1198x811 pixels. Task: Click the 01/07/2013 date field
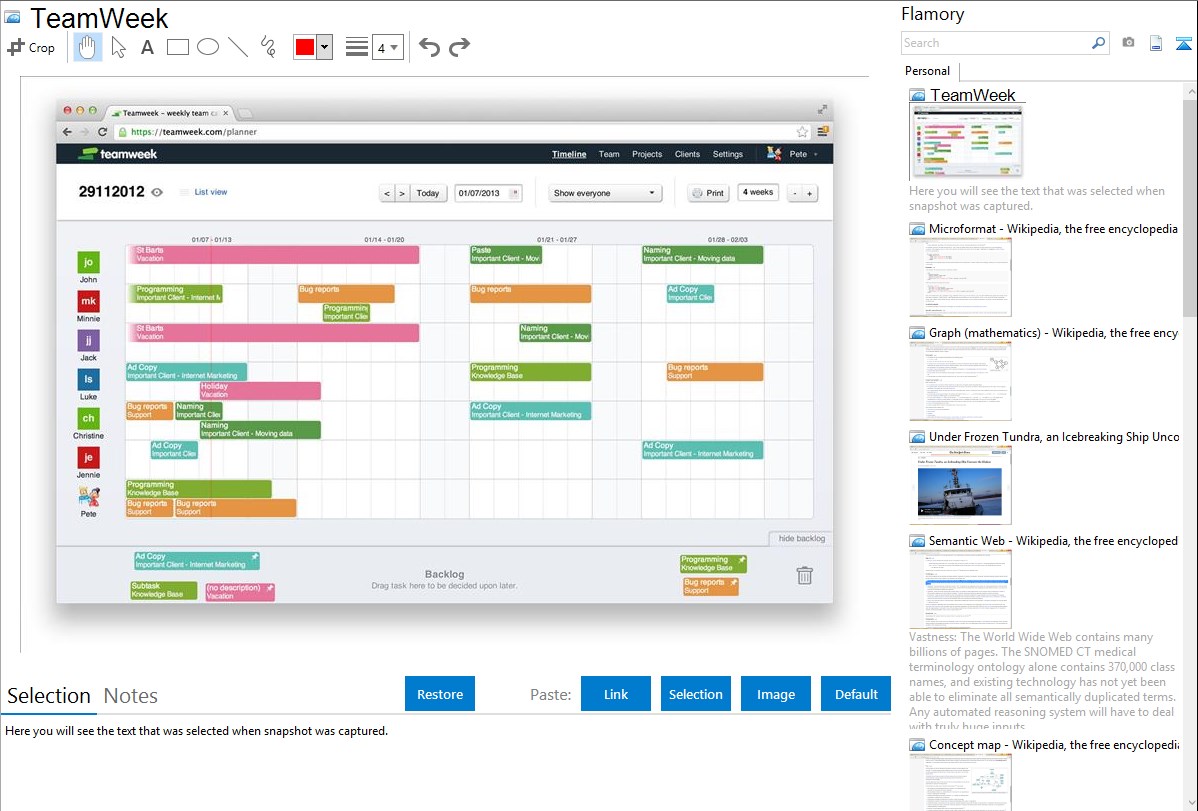[487, 193]
